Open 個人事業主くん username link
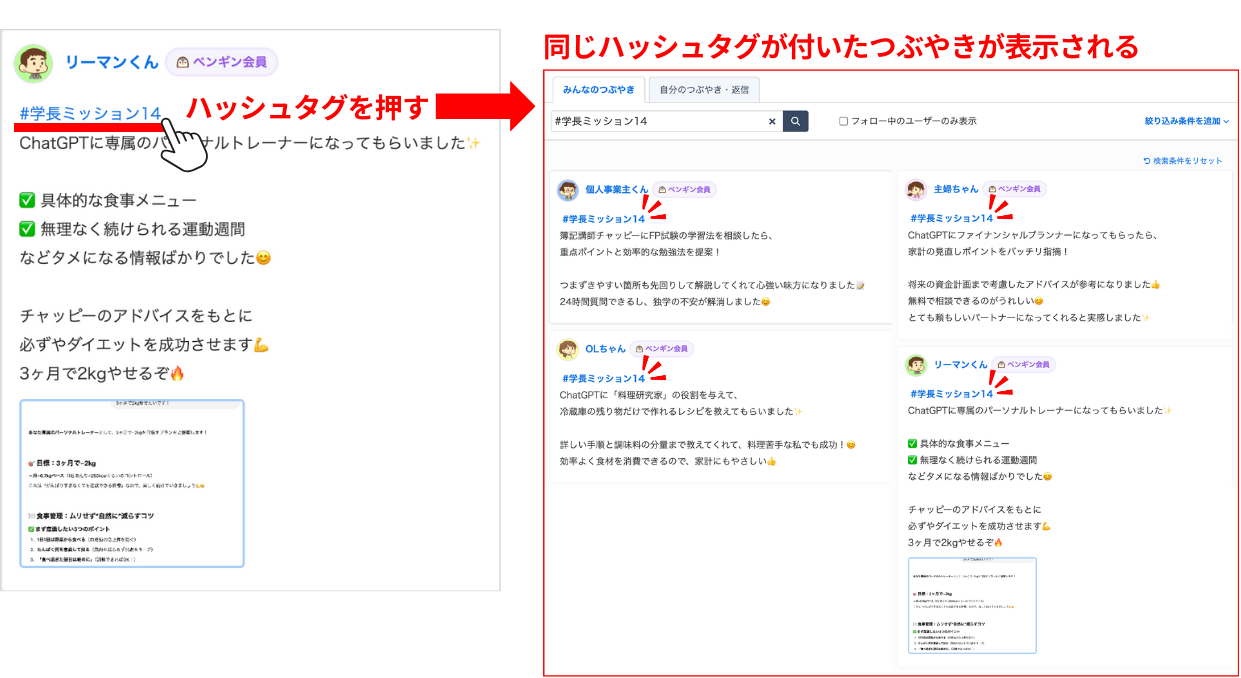The image size is (1241, 678). [x=617, y=189]
